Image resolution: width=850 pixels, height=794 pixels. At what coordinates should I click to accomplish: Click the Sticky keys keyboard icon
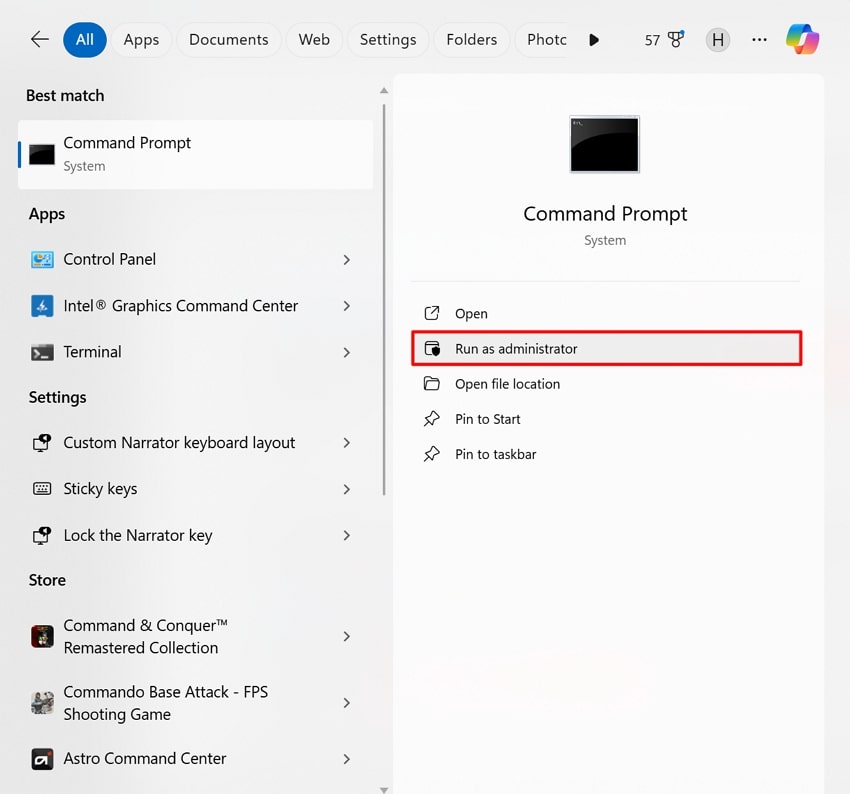[42, 489]
